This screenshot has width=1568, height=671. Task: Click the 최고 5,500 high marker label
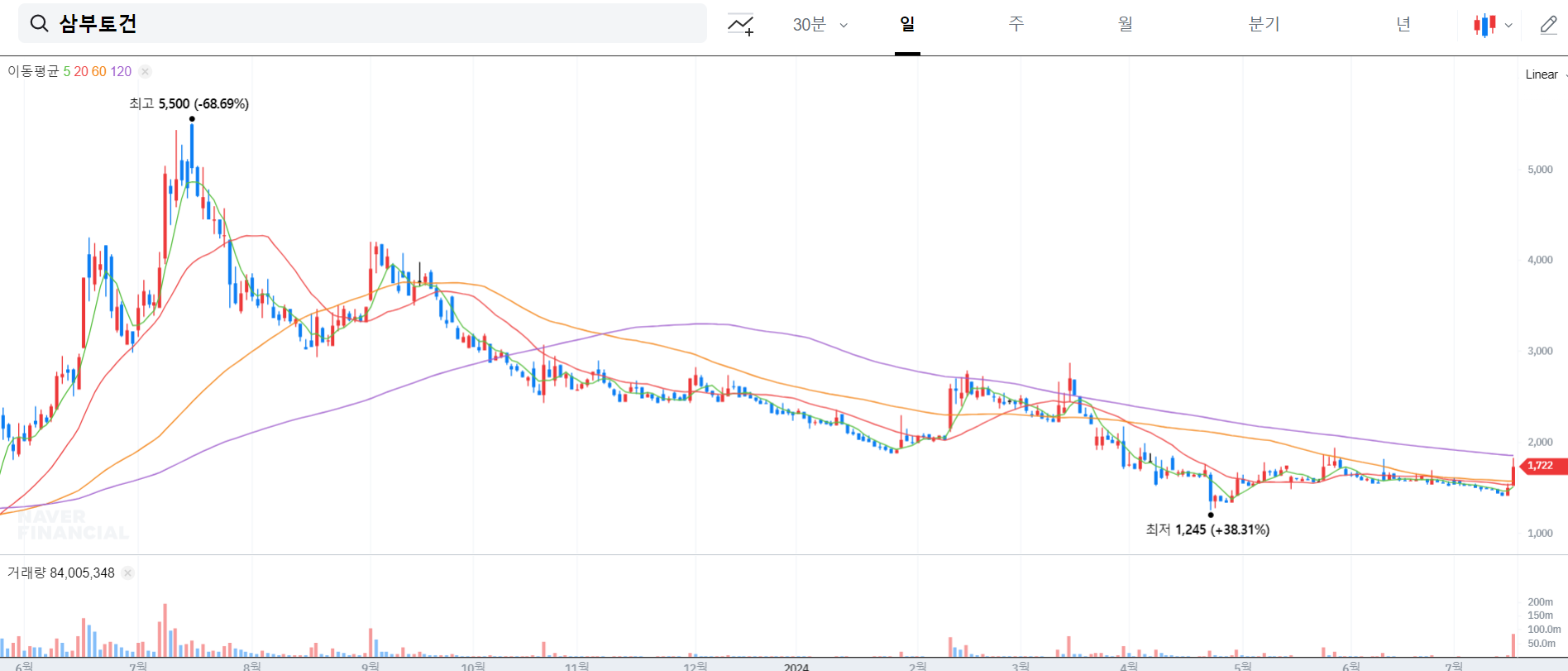189,103
